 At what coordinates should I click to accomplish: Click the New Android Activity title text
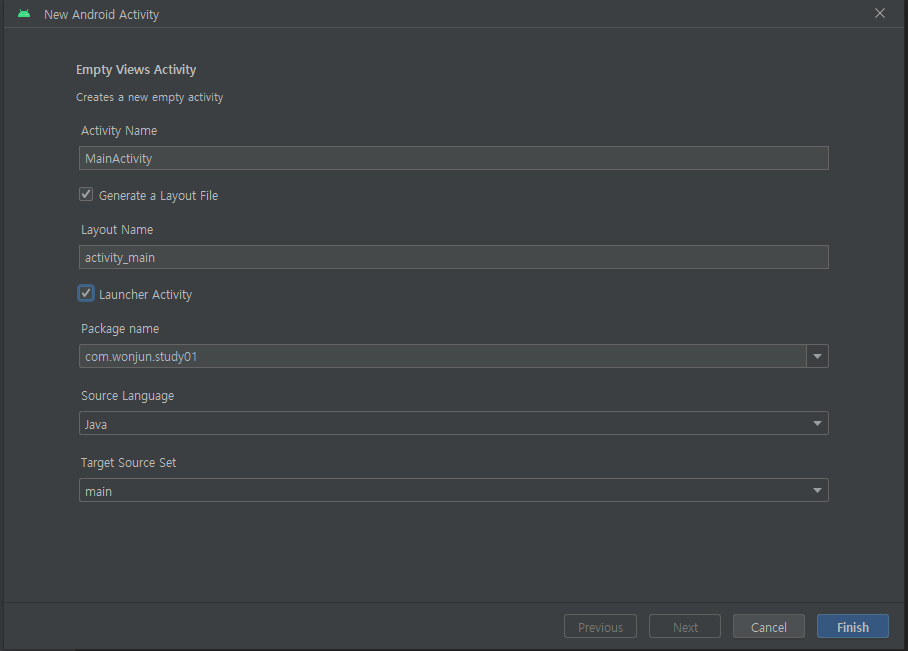pos(101,14)
